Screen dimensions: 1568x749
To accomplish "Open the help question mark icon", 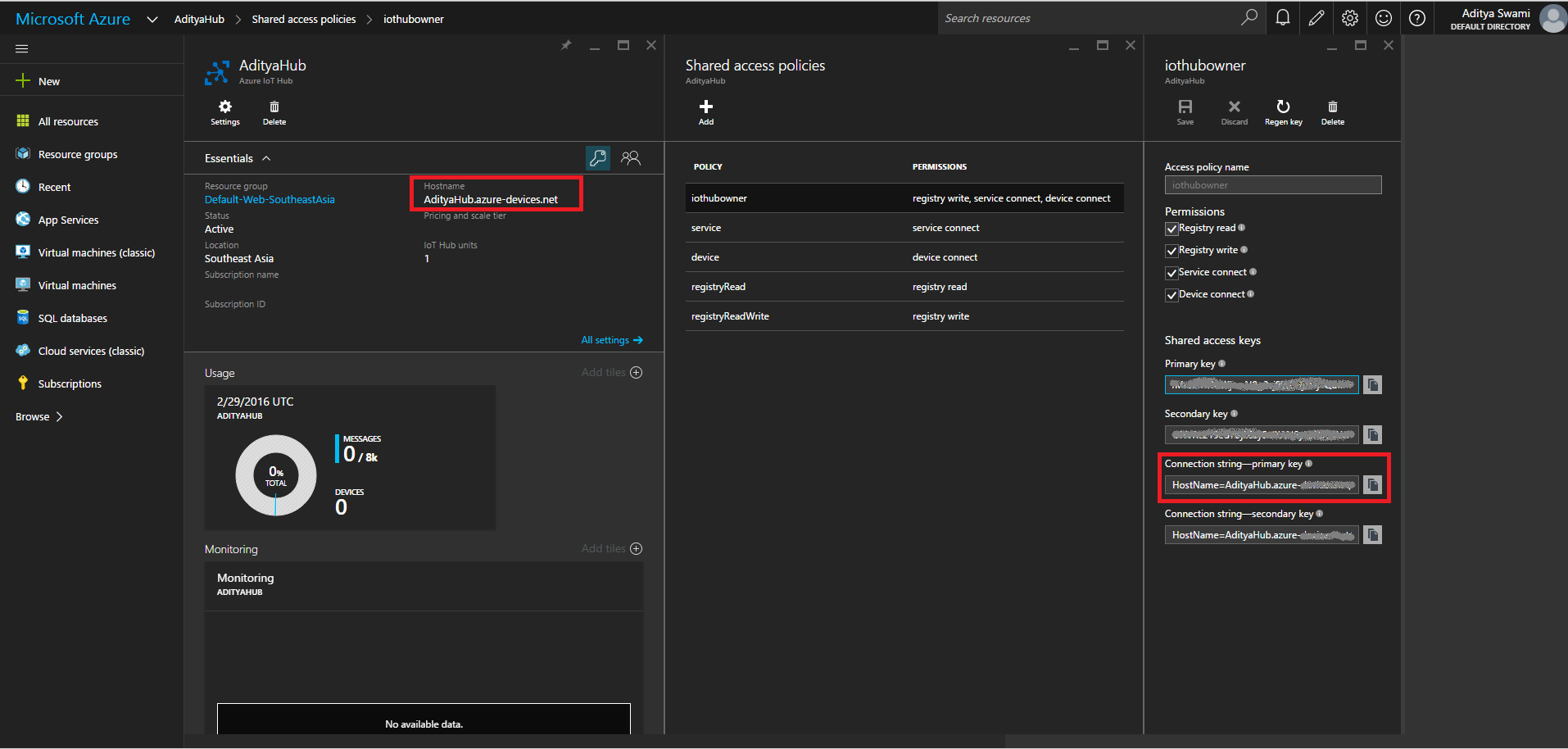I will [x=1417, y=17].
